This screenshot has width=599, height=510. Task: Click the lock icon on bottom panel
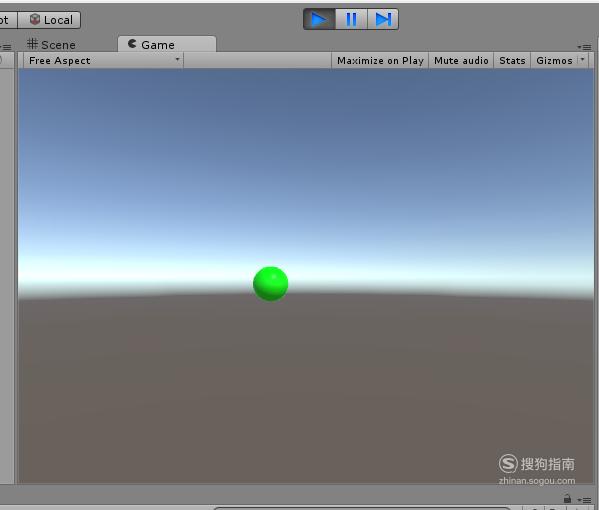[x=567, y=499]
